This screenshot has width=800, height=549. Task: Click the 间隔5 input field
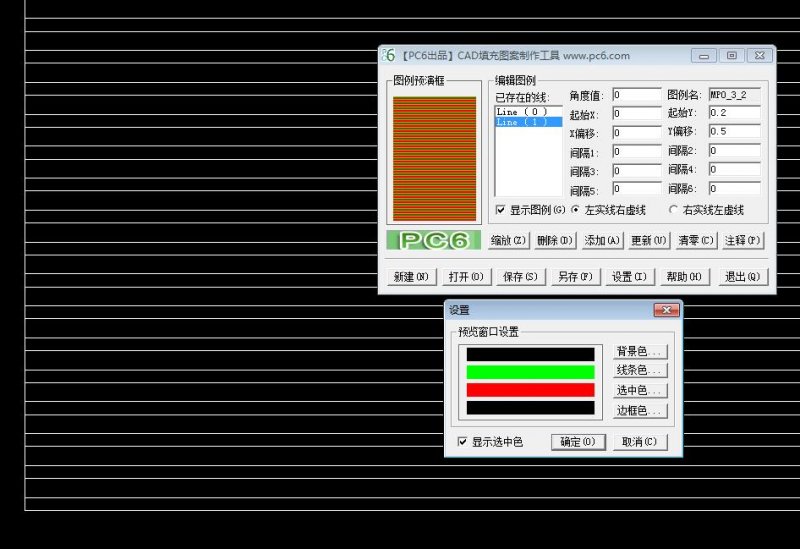[x=637, y=189]
